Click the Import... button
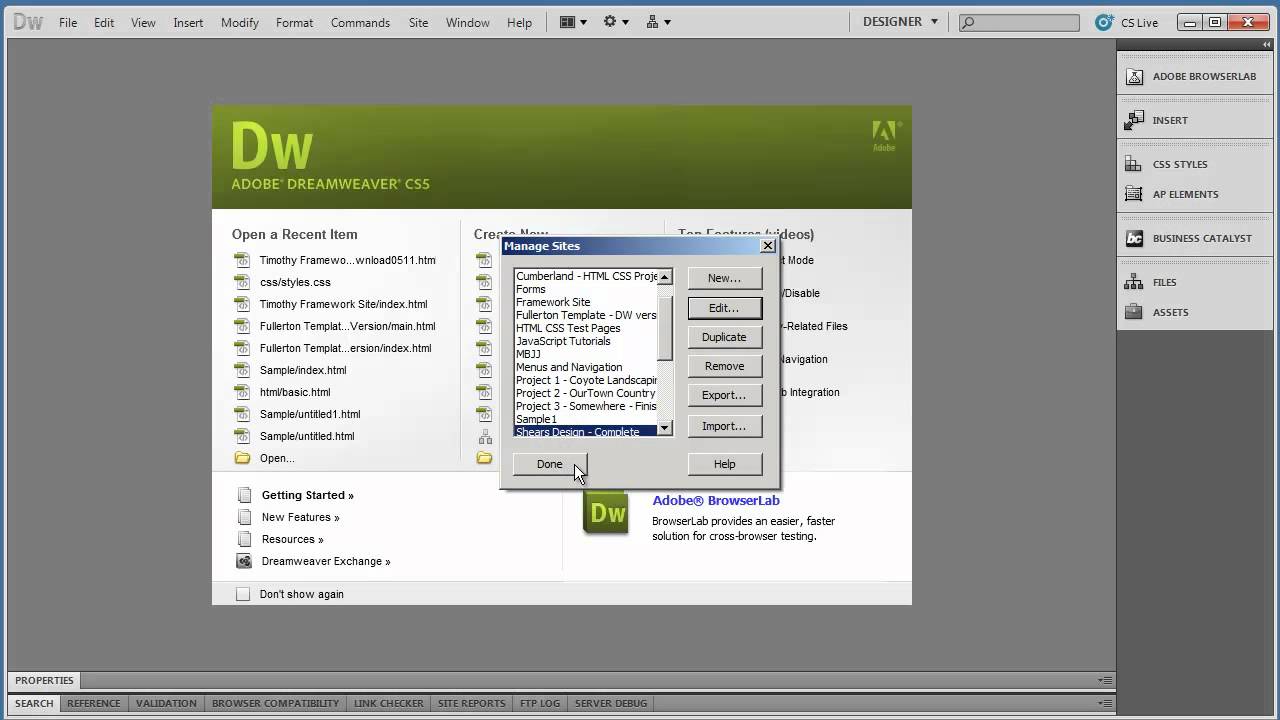The image size is (1280, 720). (724, 426)
